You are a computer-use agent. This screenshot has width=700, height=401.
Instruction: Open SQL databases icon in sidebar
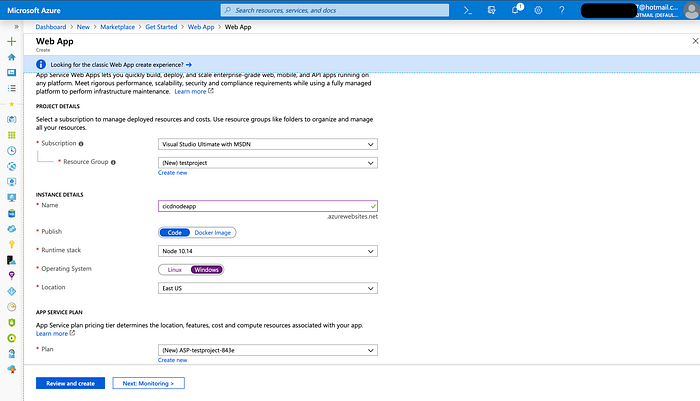coord(12,213)
